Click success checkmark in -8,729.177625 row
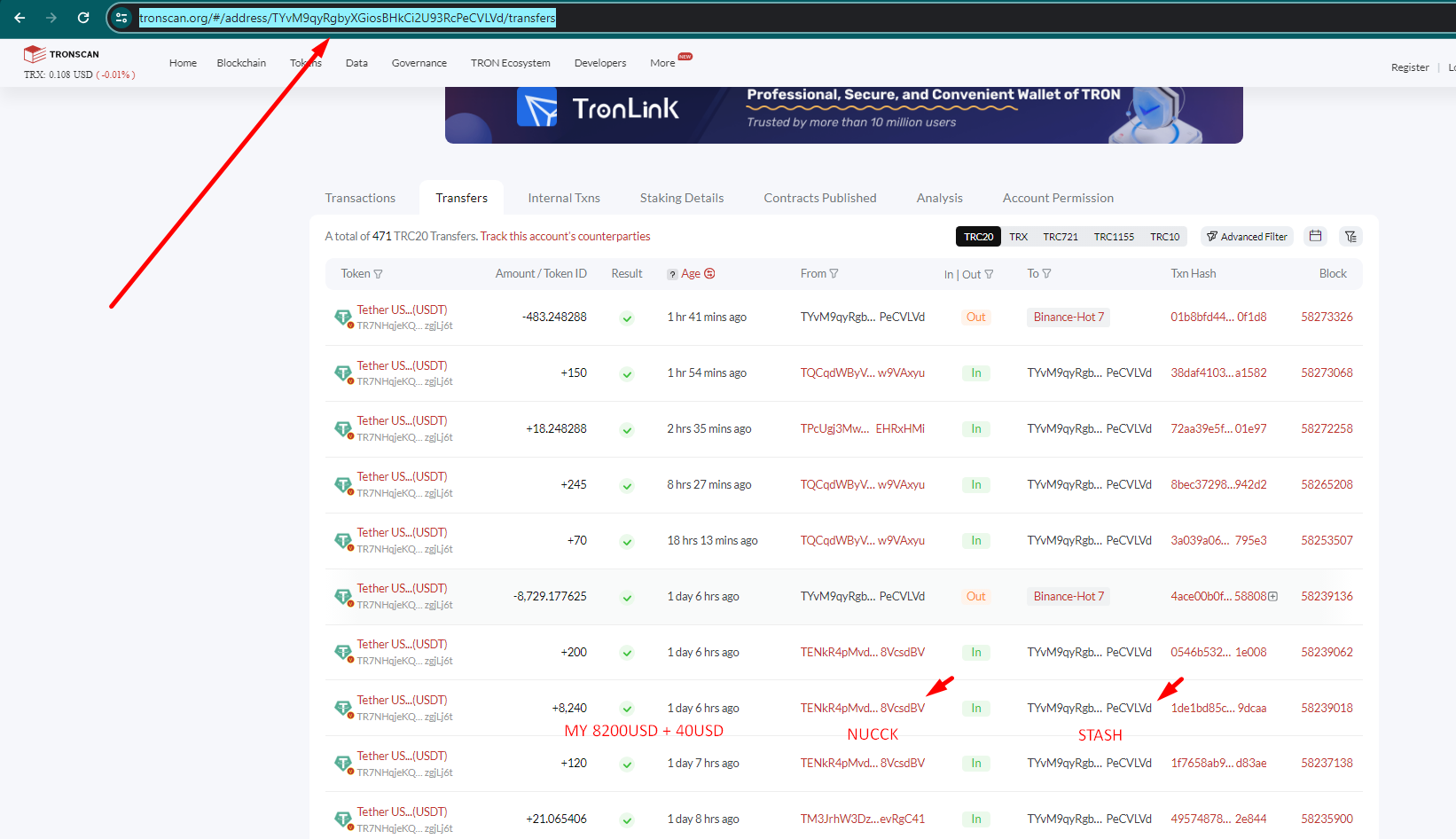Image resolution: width=1456 pixels, height=839 pixels. point(627,598)
